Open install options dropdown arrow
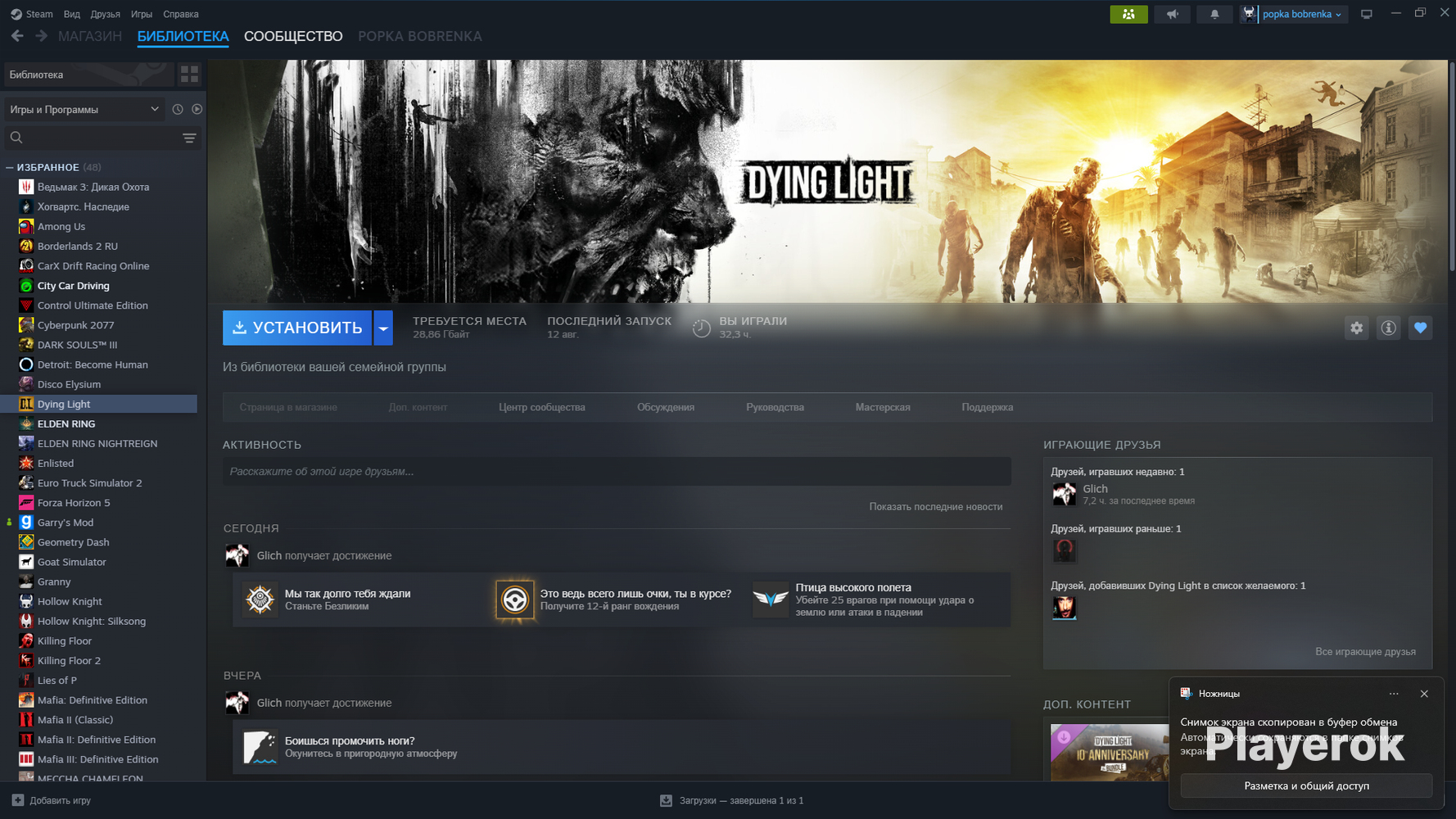 click(383, 328)
